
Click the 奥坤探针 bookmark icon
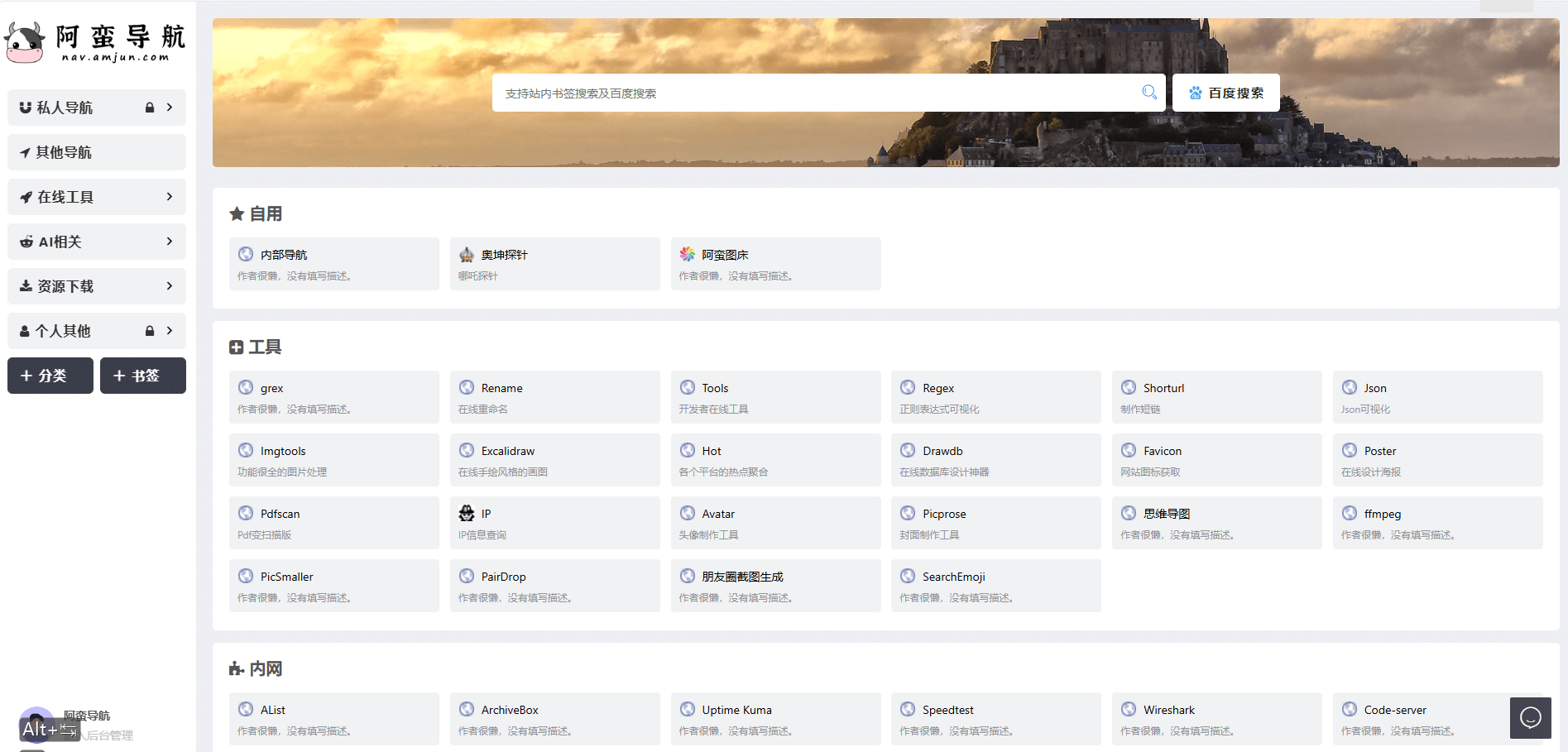point(467,255)
